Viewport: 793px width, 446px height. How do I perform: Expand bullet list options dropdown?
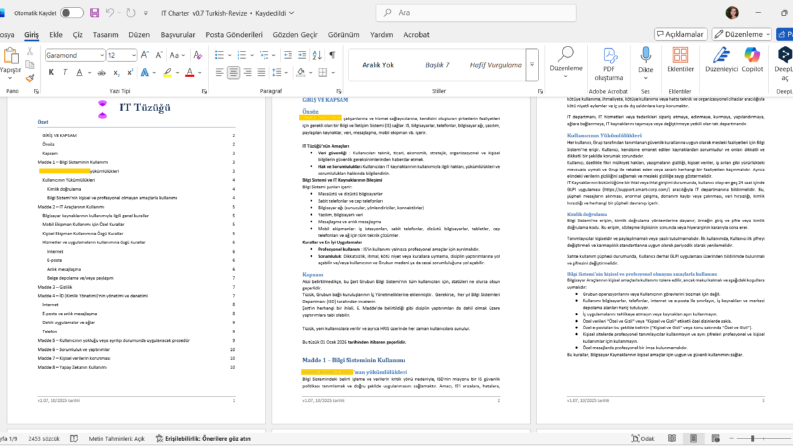tap(229, 55)
